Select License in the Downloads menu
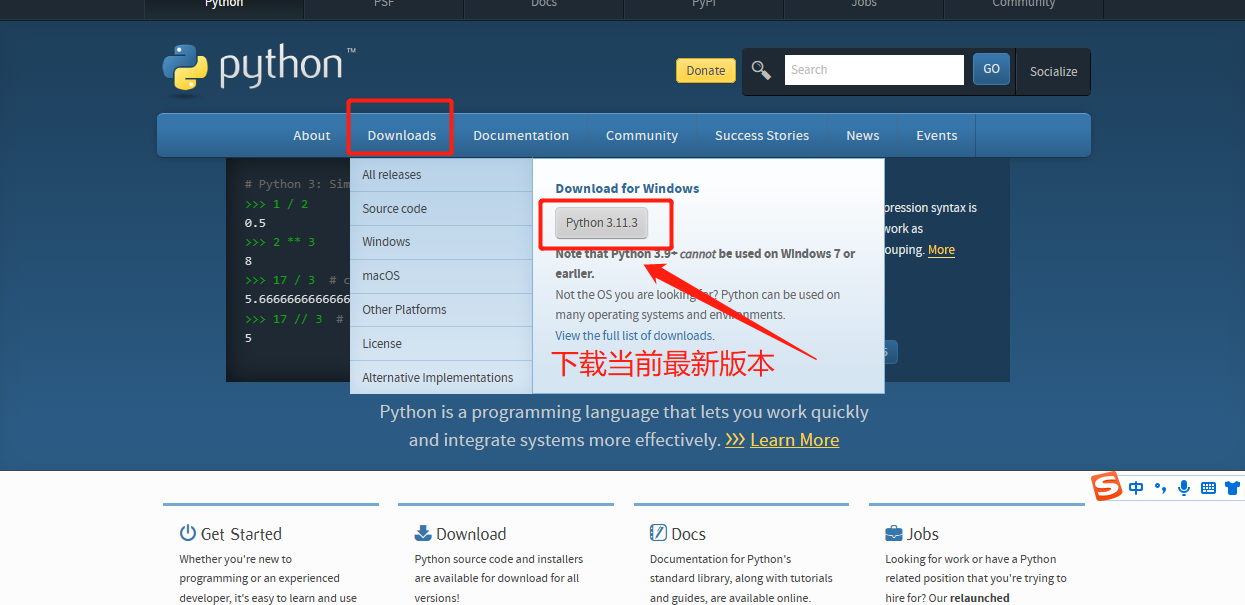The width and height of the screenshot is (1245, 605). (441, 344)
